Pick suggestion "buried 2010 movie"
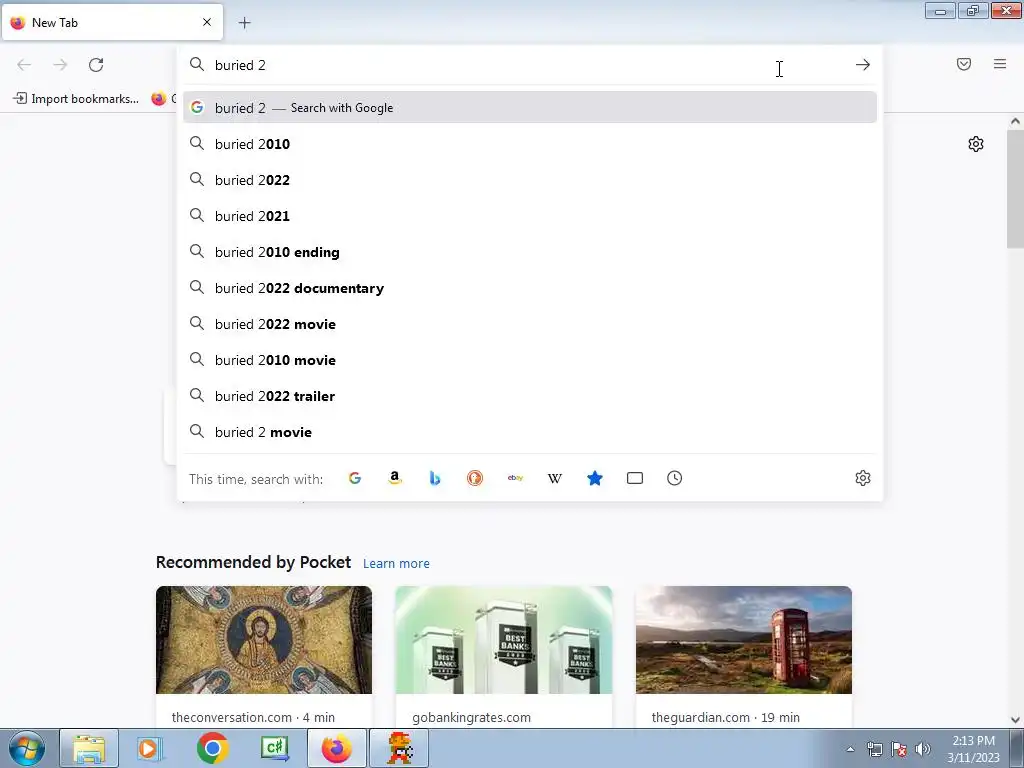1024x768 pixels. (530, 360)
